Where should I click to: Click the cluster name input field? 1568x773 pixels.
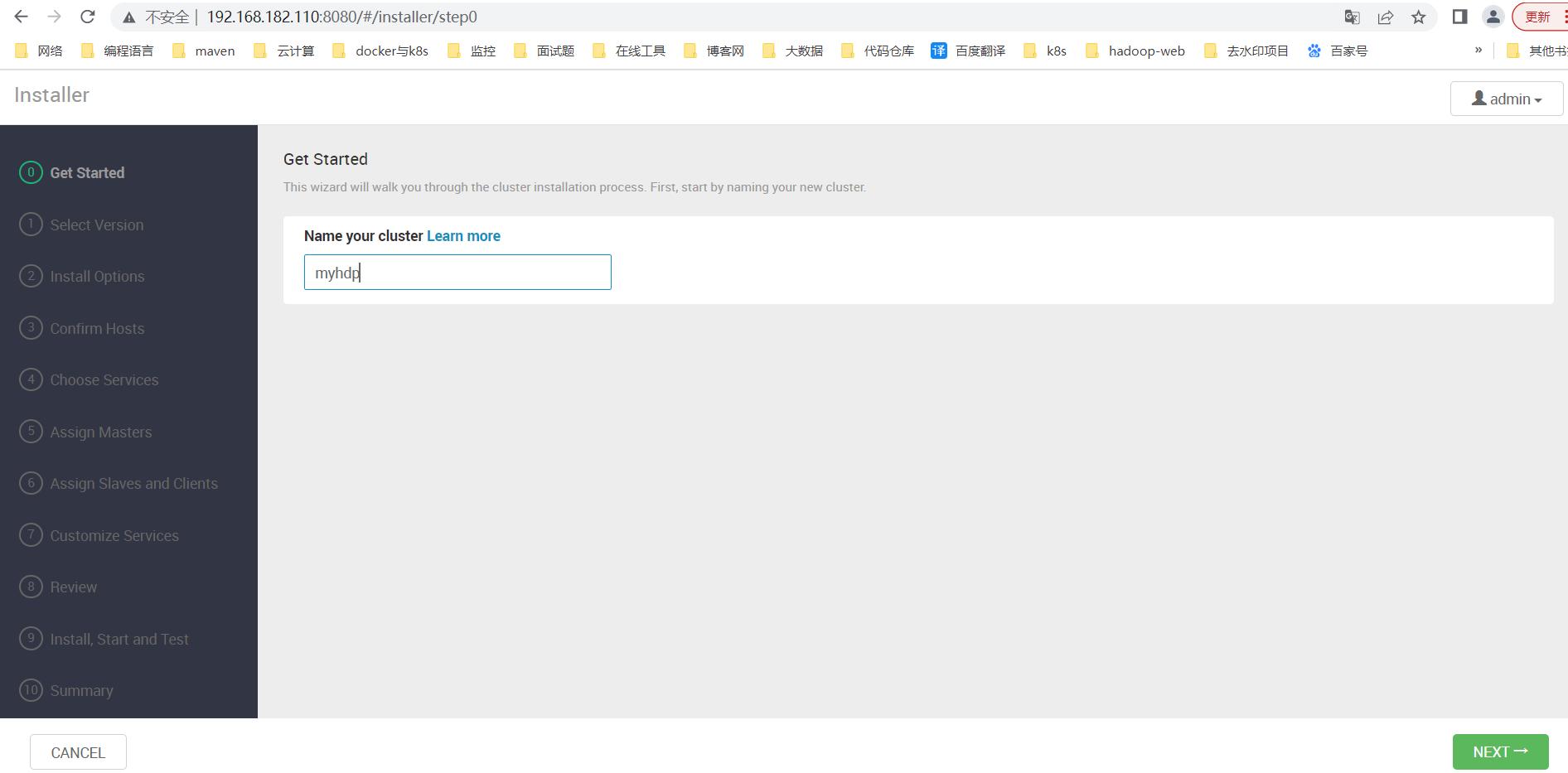click(x=457, y=273)
